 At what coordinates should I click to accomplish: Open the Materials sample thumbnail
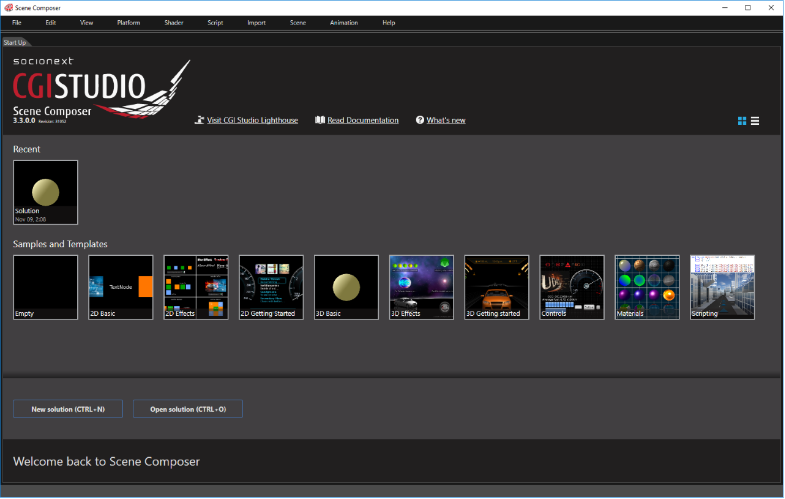coord(647,287)
